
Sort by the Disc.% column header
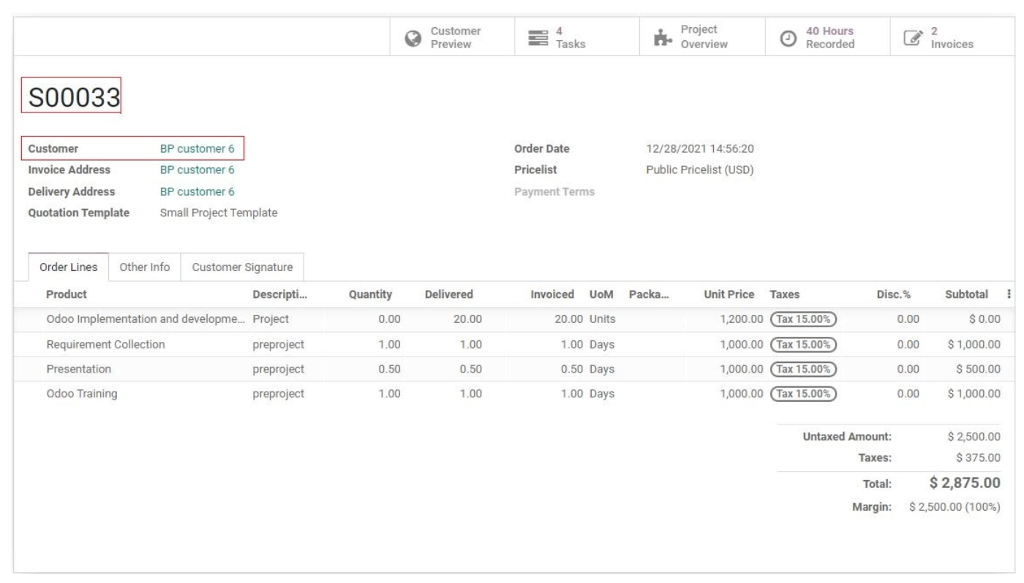pos(893,294)
